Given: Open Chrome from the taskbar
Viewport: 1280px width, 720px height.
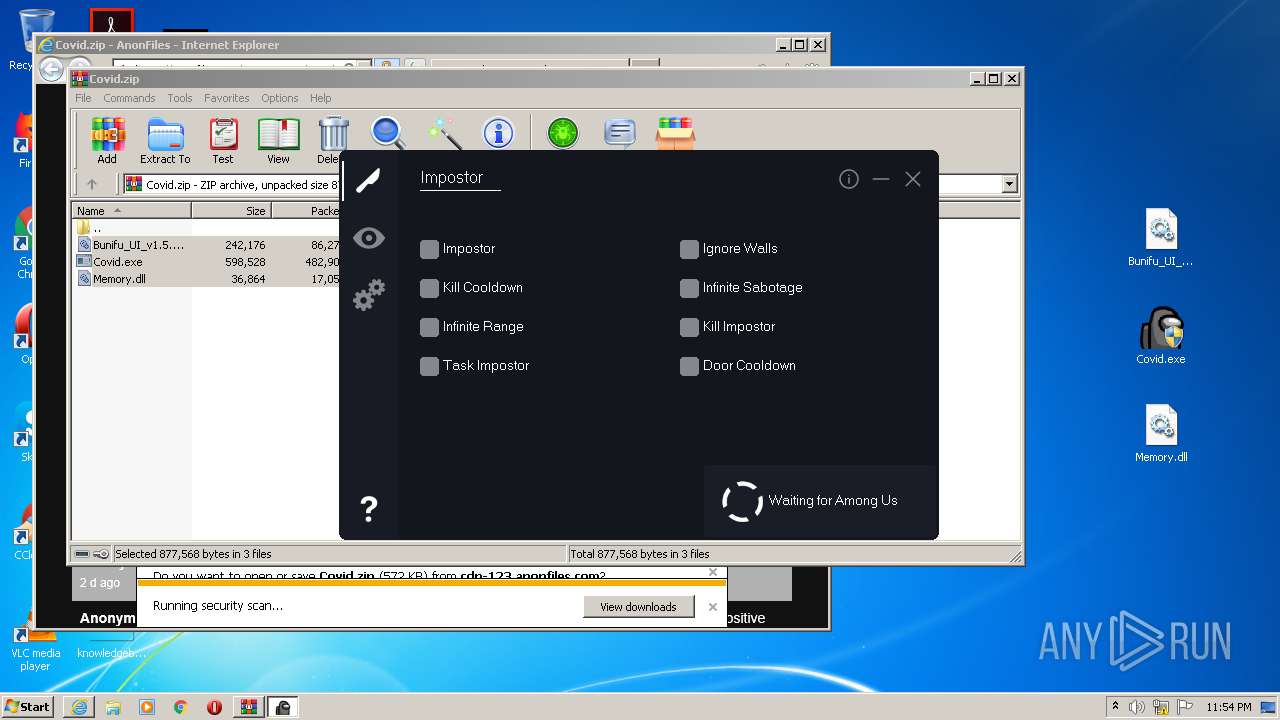Looking at the screenshot, I should pyautogui.click(x=180, y=707).
